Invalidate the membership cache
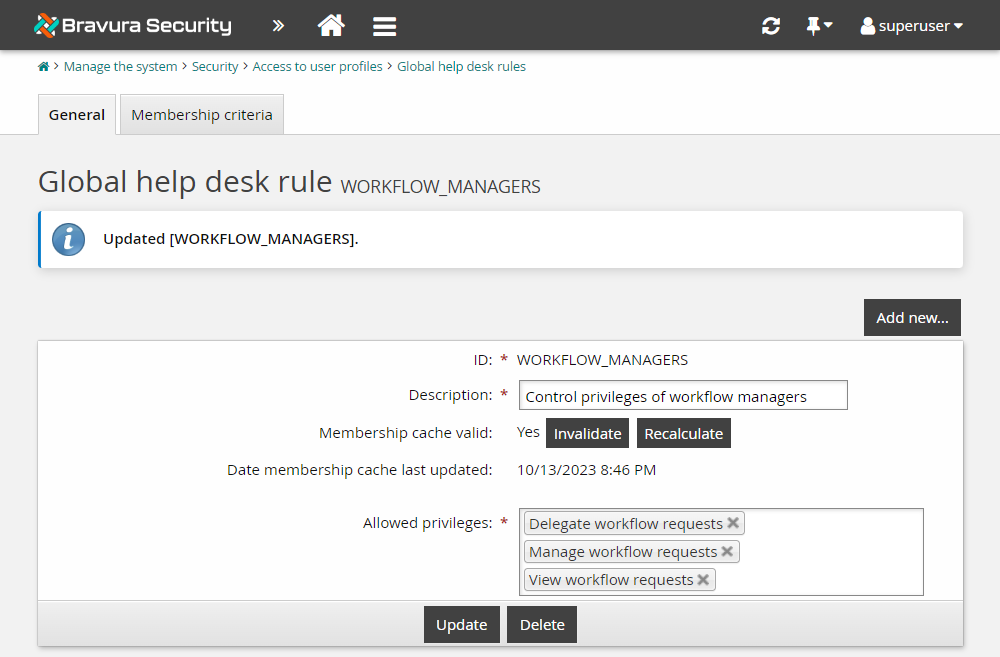Image resolution: width=1000 pixels, height=657 pixels. tap(587, 433)
